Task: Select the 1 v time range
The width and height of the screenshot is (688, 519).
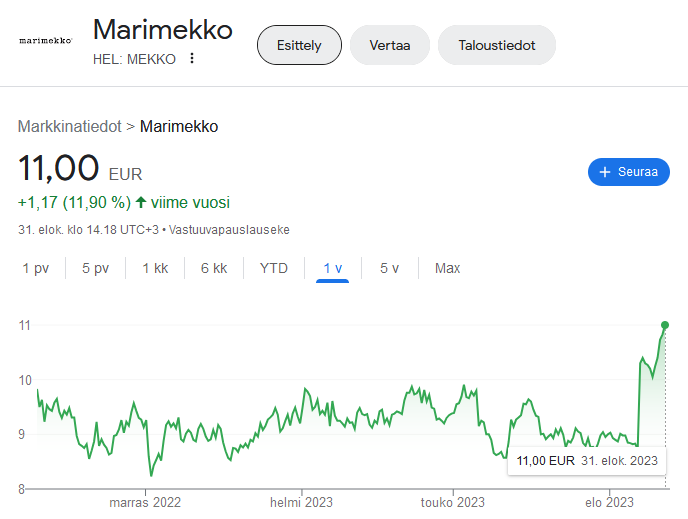Action: pos(332,268)
